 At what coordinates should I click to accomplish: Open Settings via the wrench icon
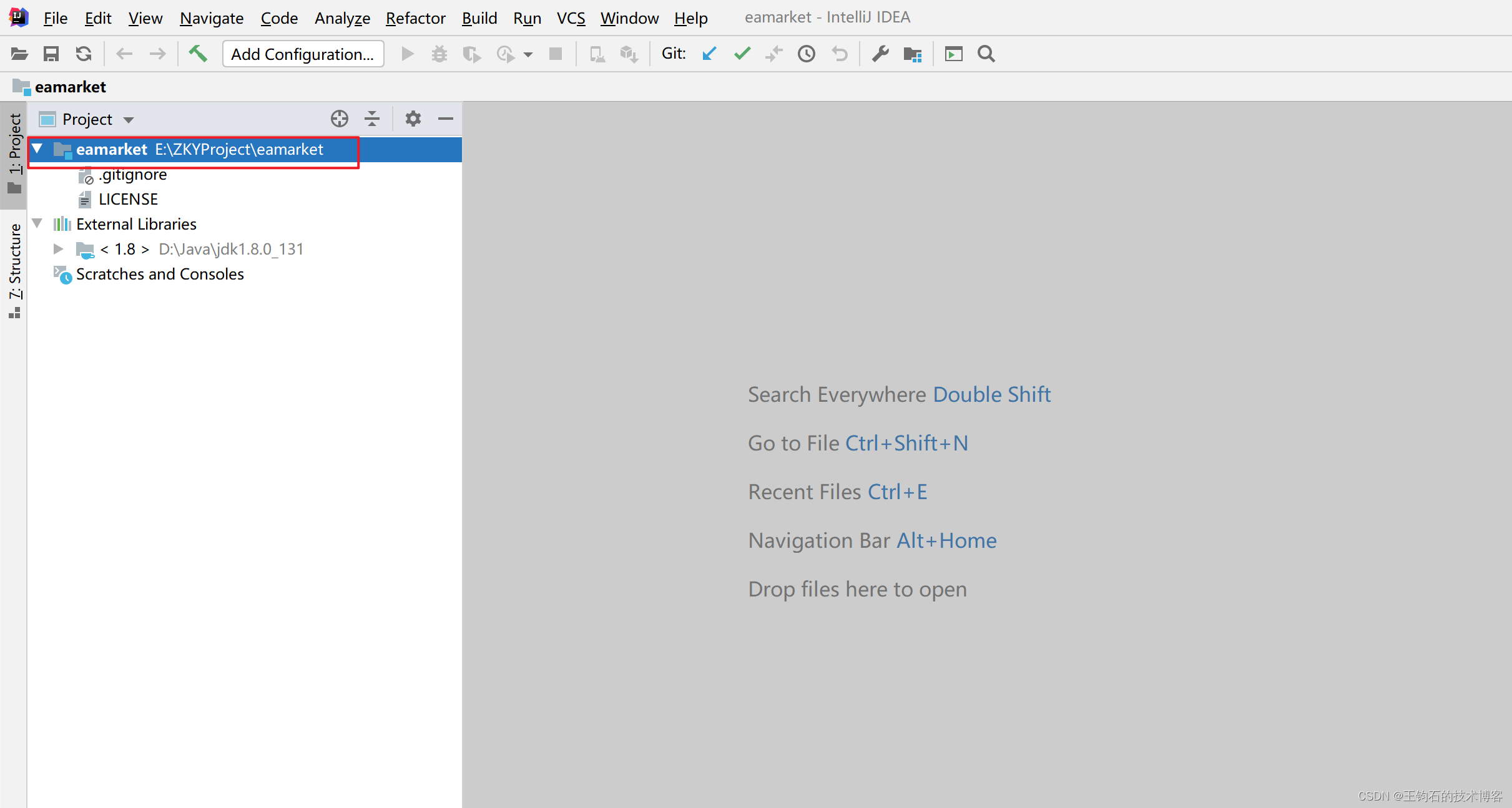coord(880,54)
